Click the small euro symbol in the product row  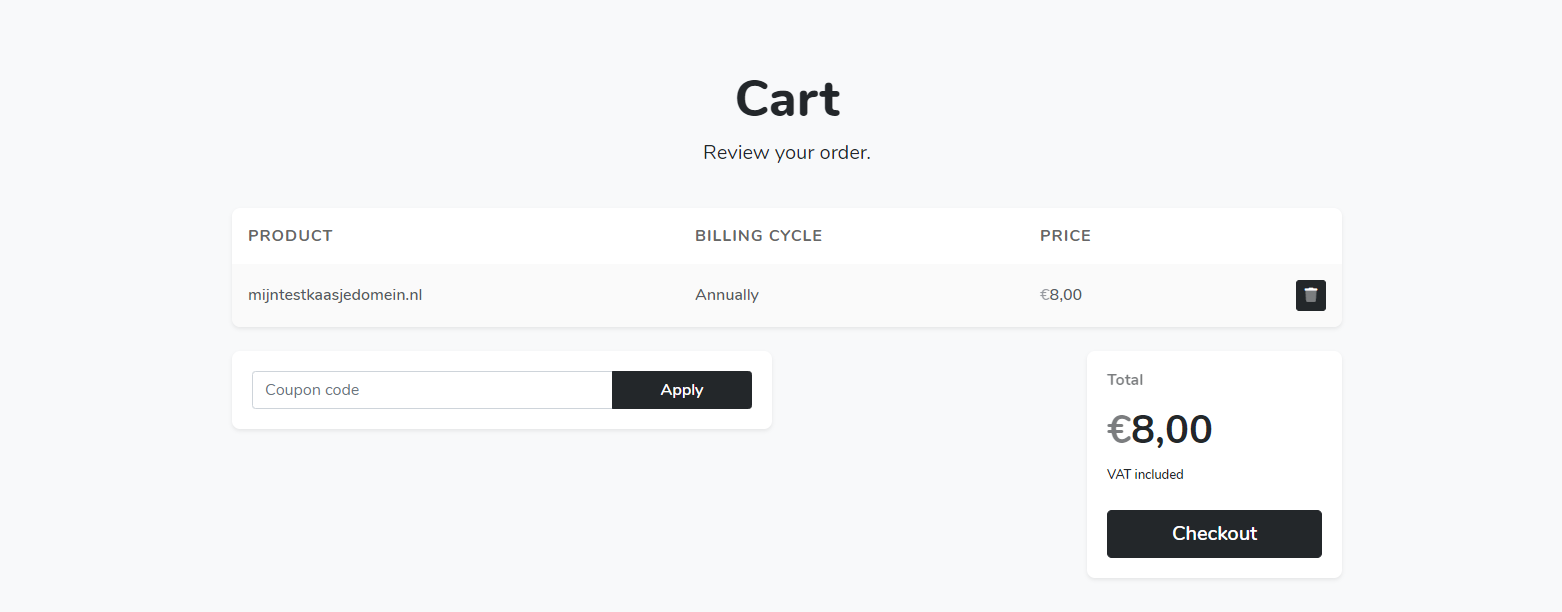[x=1044, y=295]
